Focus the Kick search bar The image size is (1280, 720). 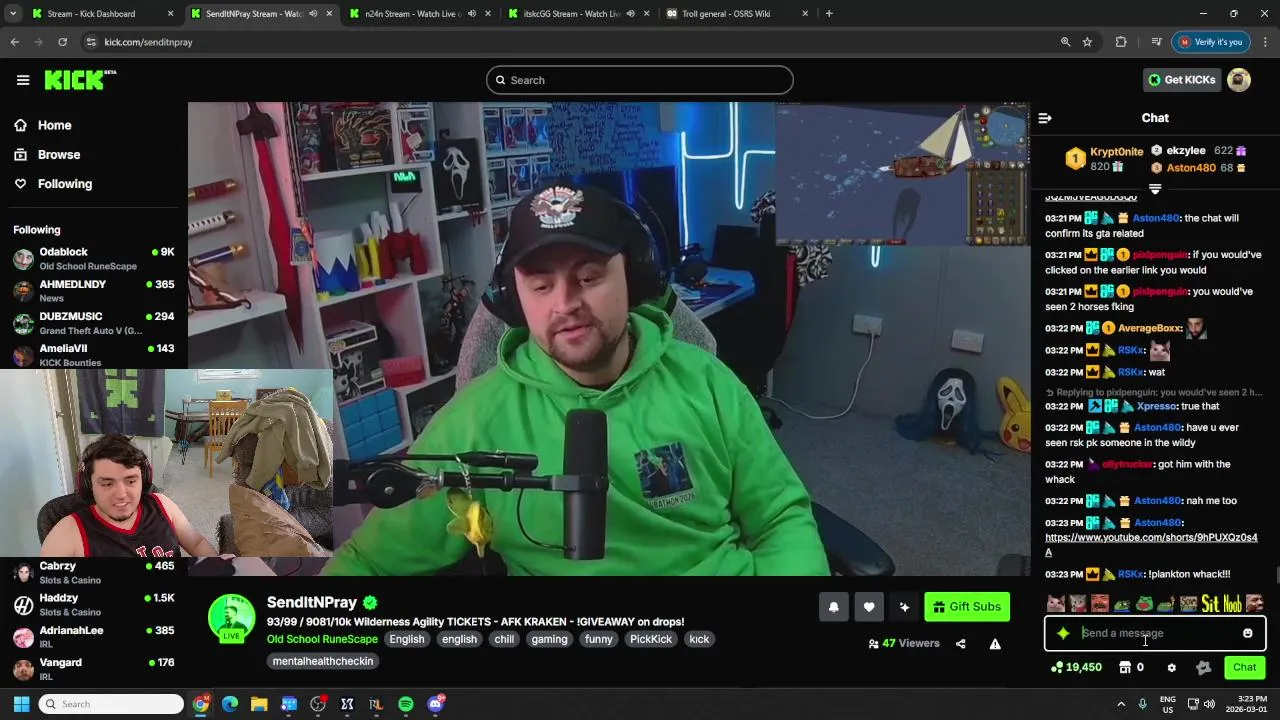tap(640, 80)
